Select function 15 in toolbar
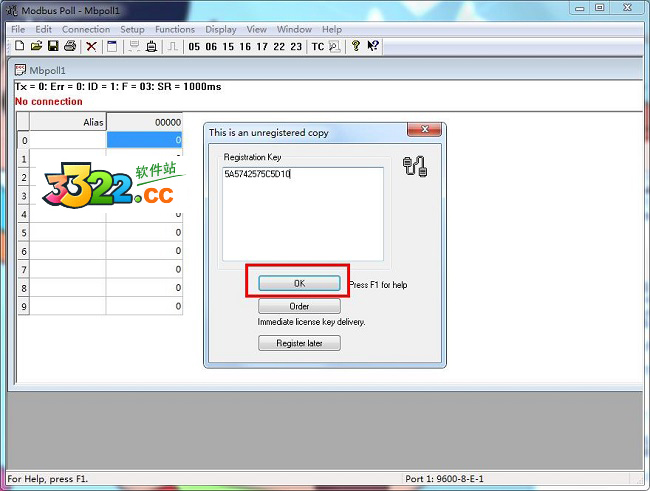The width and height of the screenshot is (650, 491). [228, 46]
